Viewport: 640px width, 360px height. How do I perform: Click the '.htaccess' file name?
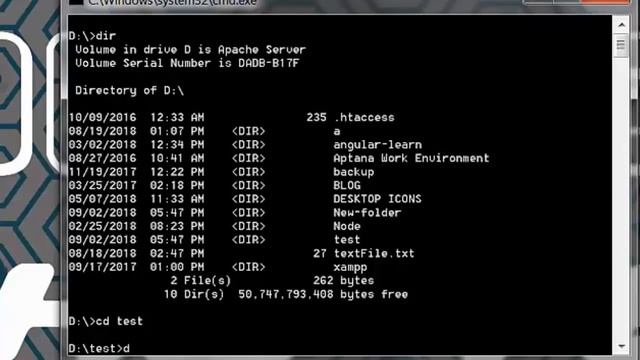pyautogui.click(x=364, y=118)
